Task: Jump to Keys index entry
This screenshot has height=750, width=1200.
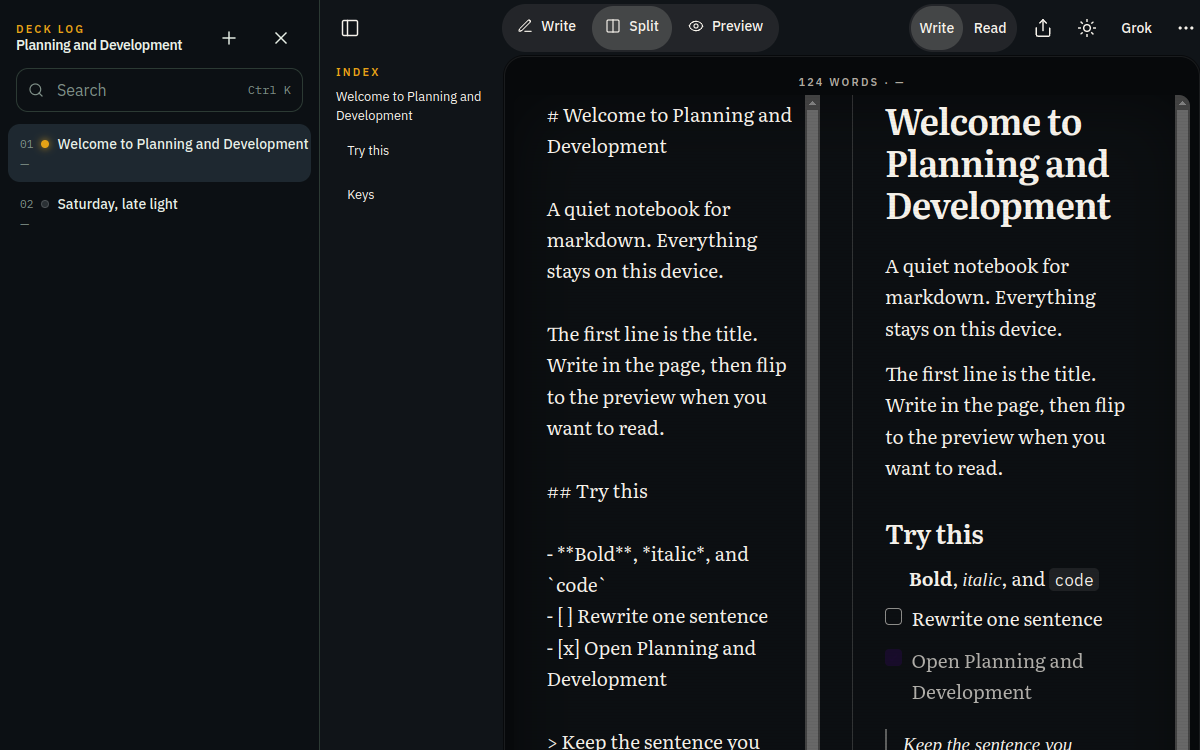Action: [361, 195]
